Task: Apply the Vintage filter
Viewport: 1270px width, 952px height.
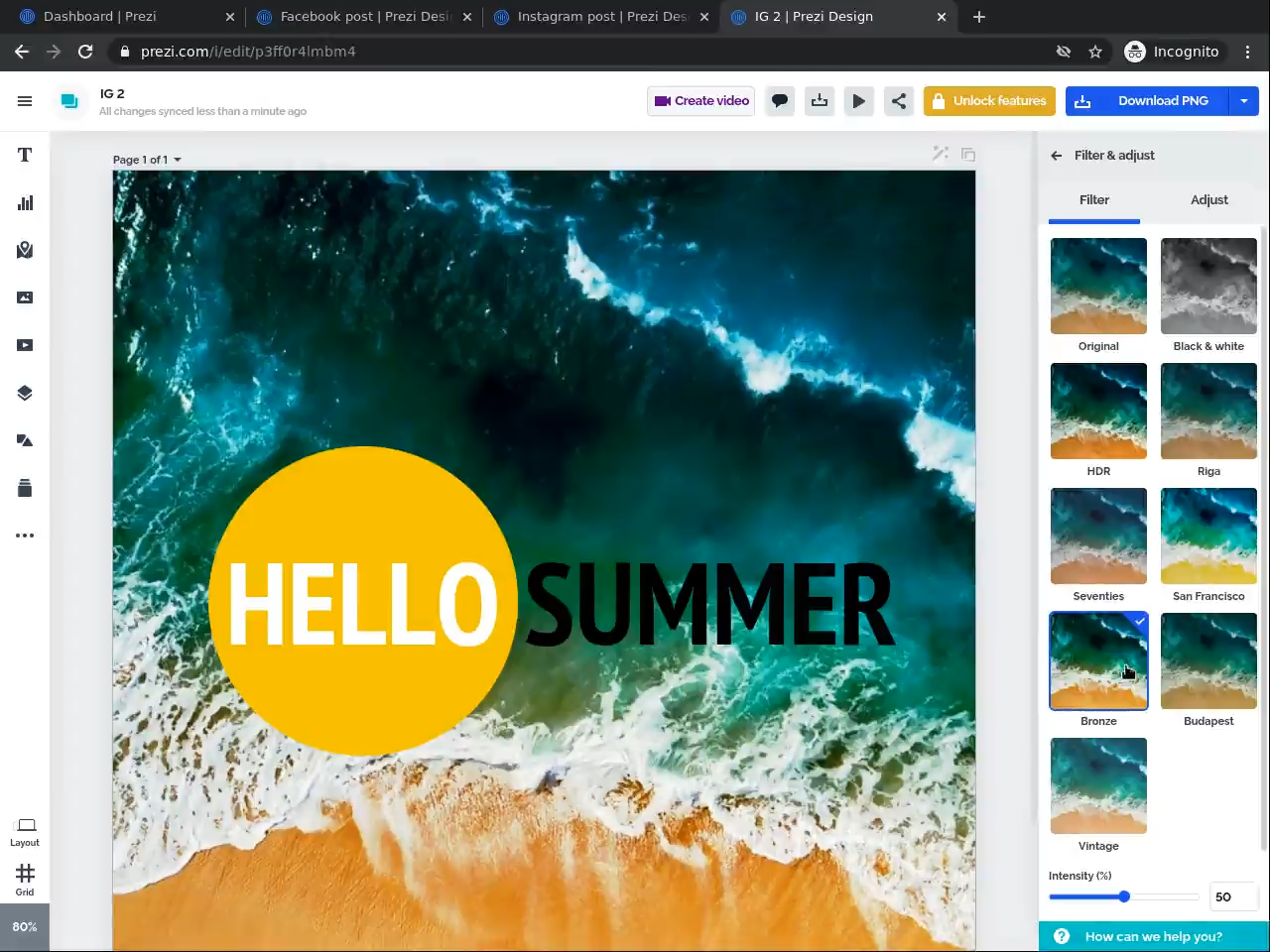Action: click(1098, 785)
